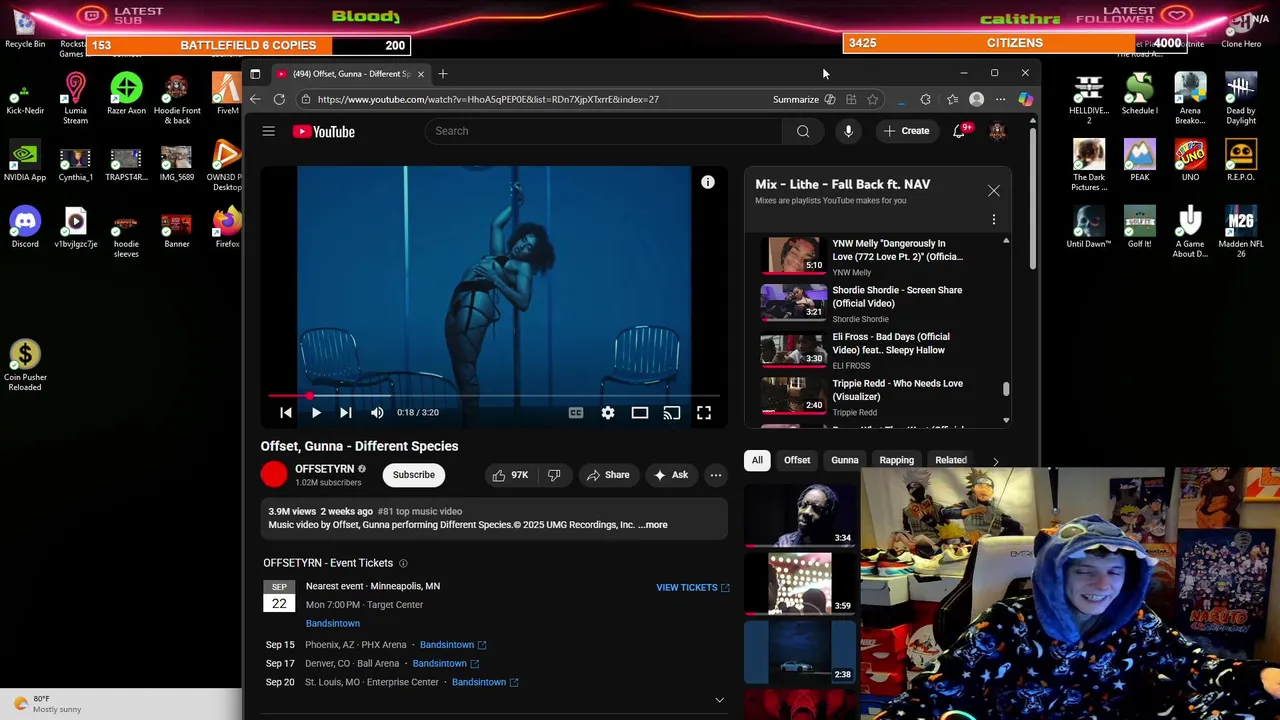The height and width of the screenshot is (720, 1280).
Task: Open the YouTube hamburger guide menu
Action: (268, 131)
